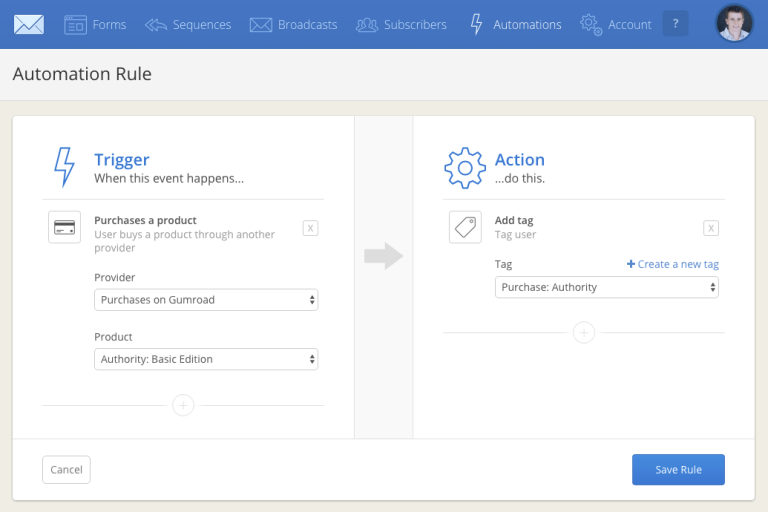Click the lightning bolt Trigger icon
Screen dimensions: 768x512
64,167
